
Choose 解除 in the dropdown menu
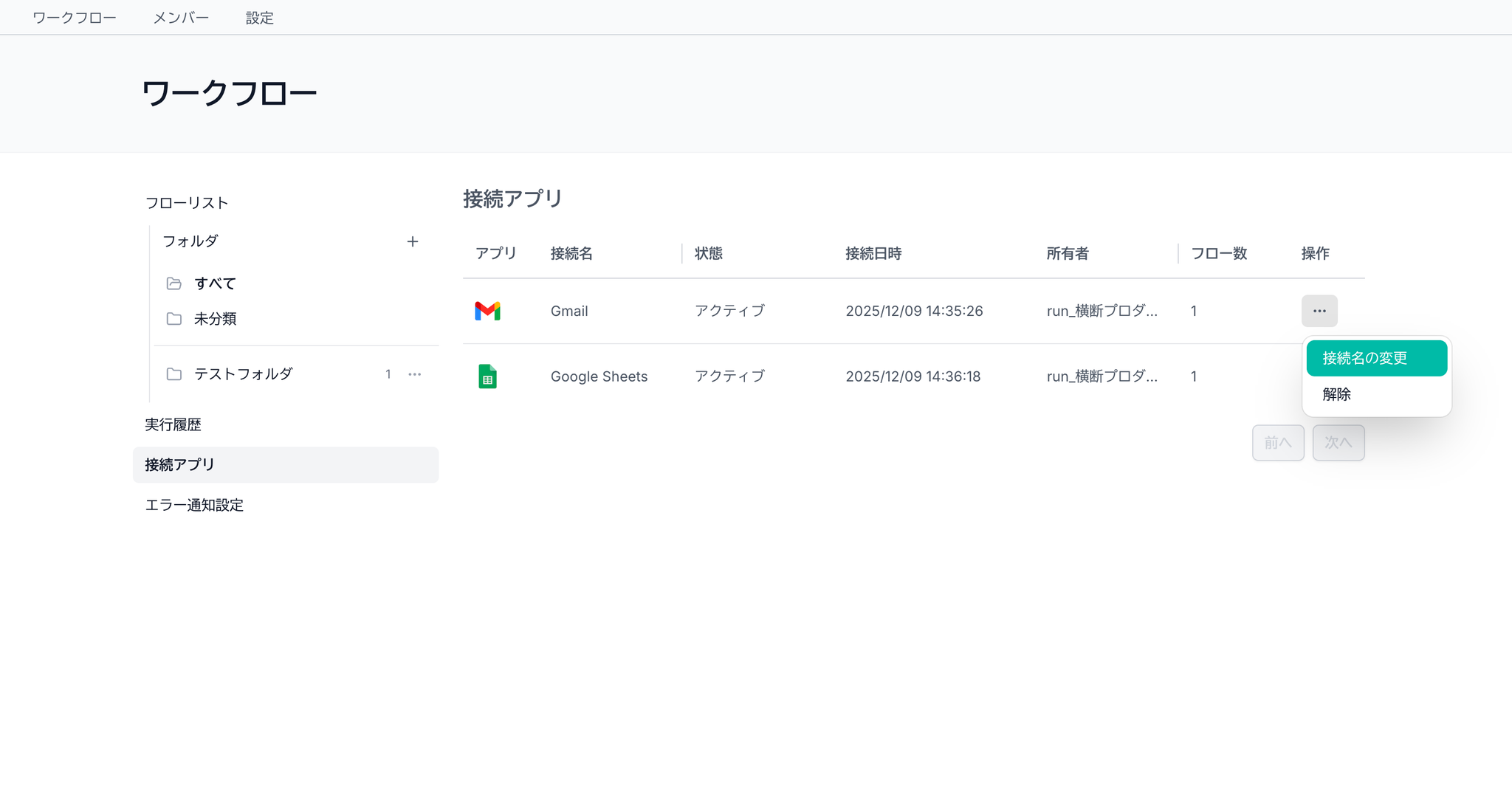[x=1336, y=394]
